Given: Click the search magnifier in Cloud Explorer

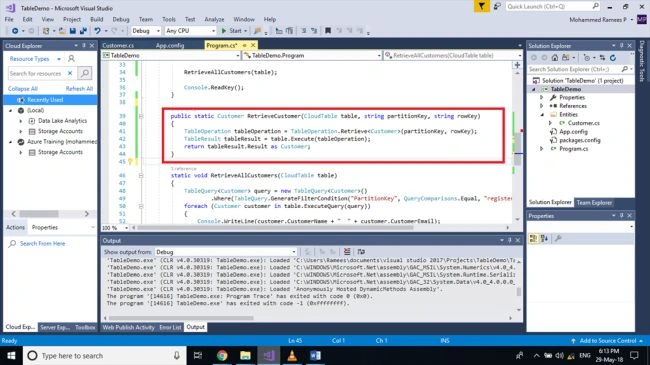Looking at the screenshot, I should [x=85, y=73].
